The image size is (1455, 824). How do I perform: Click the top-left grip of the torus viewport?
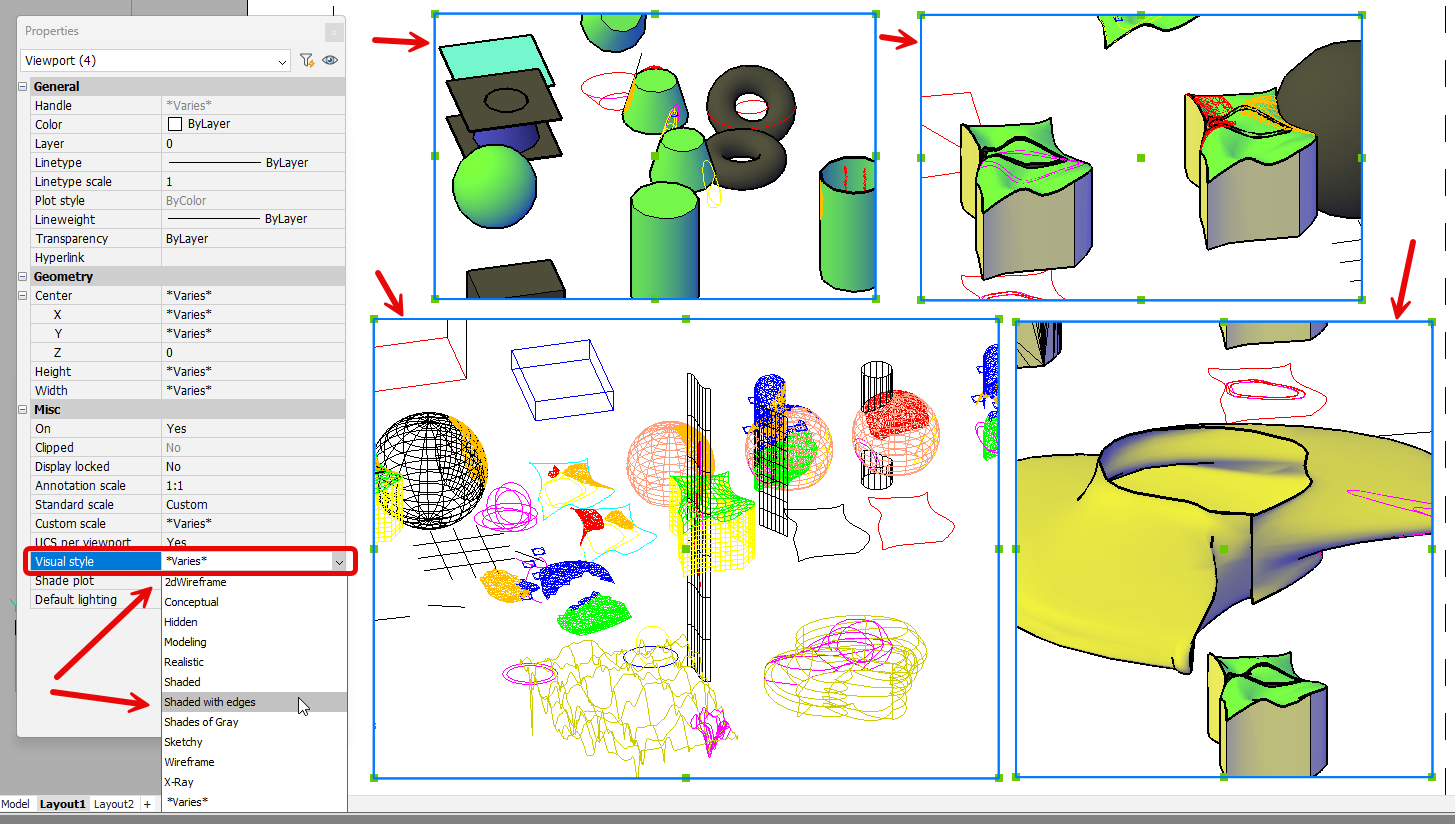coord(435,15)
